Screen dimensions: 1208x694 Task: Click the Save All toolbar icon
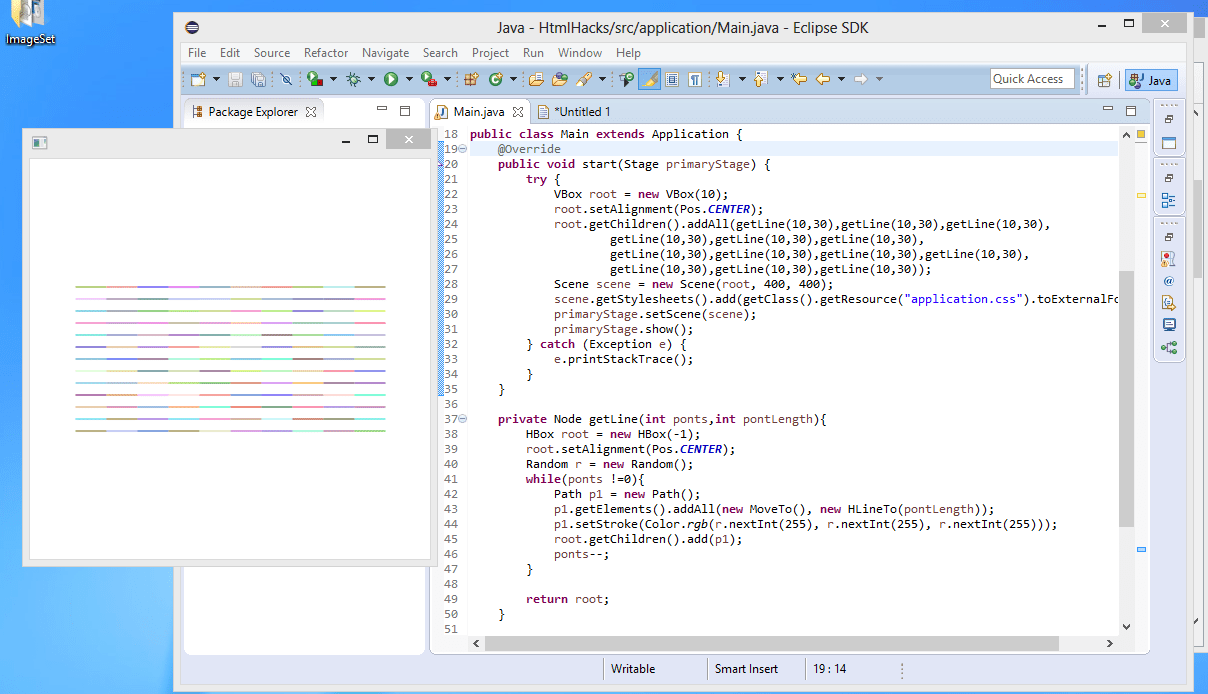[257, 79]
